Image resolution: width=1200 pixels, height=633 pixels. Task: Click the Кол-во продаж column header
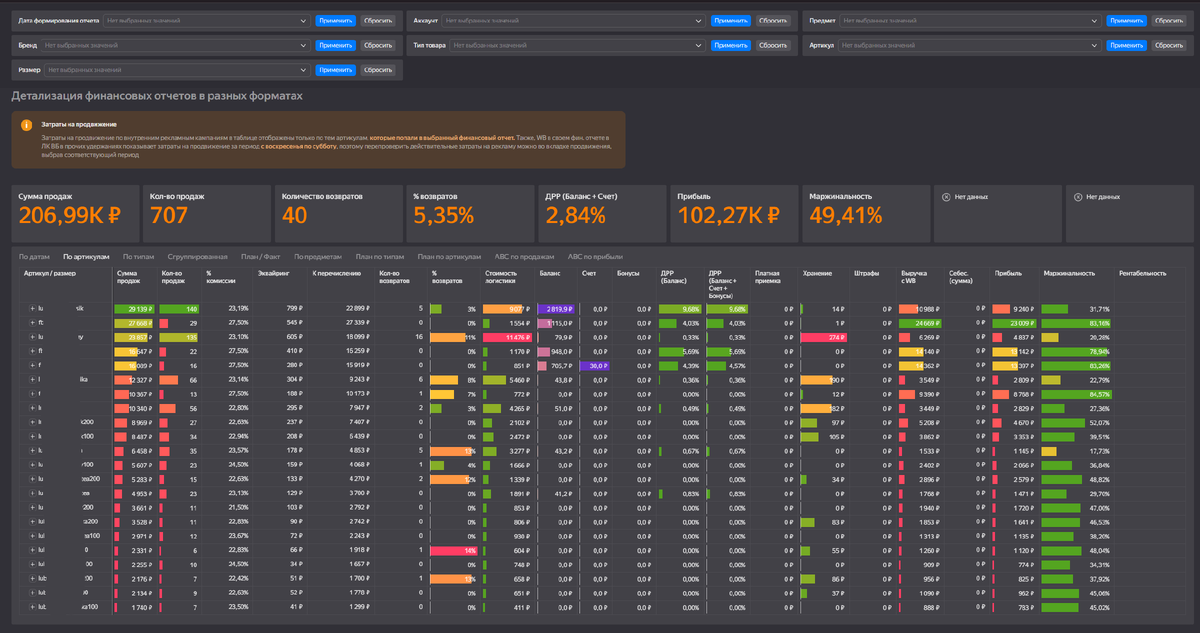pyautogui.click(x=173, y=276)
